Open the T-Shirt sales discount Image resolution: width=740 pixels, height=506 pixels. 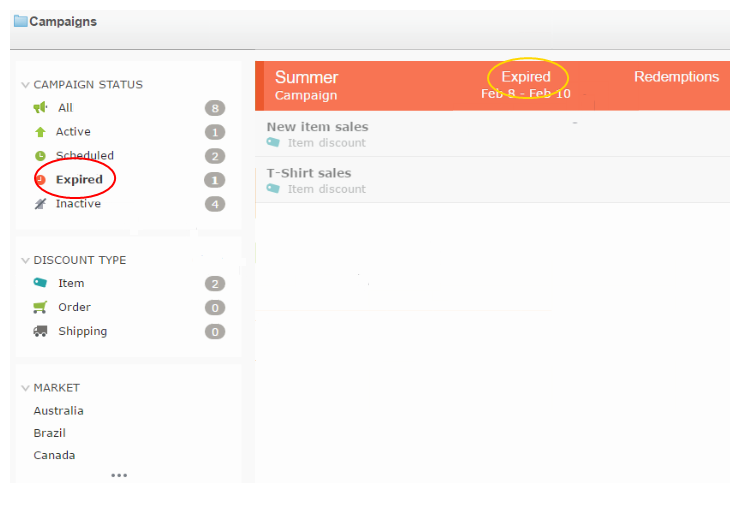point(309,173)
